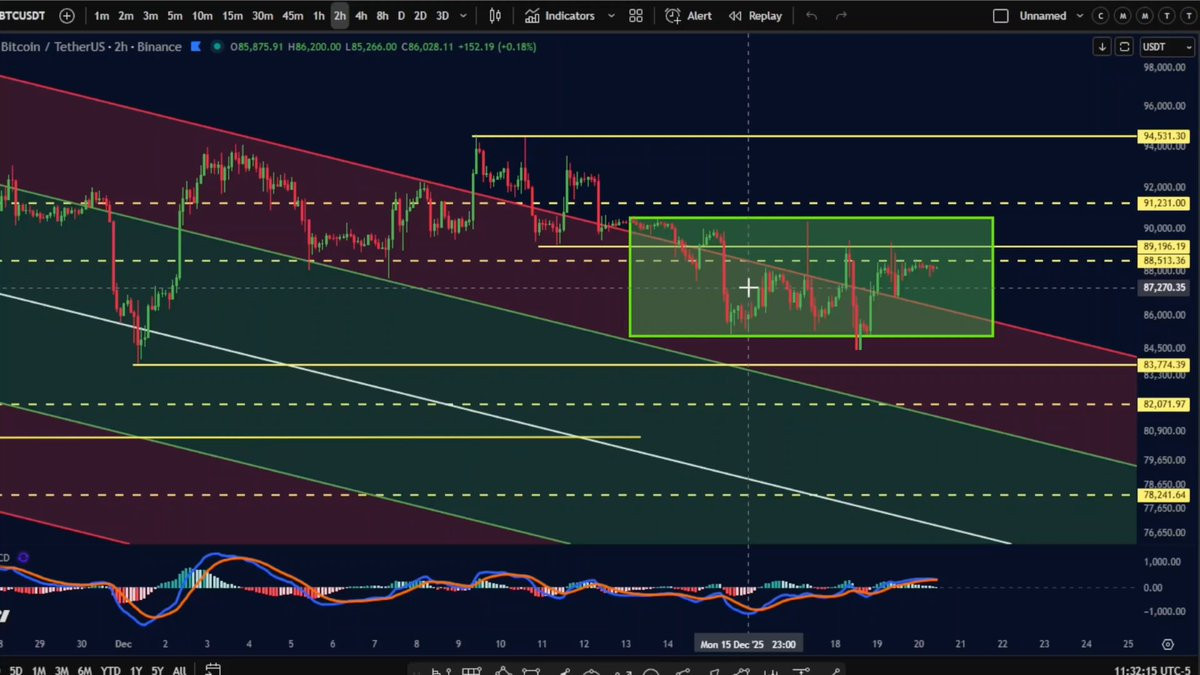This screenshot has width=1200, height=675.
Task: Open time axis settings gear
Action: click(1167, 645)
